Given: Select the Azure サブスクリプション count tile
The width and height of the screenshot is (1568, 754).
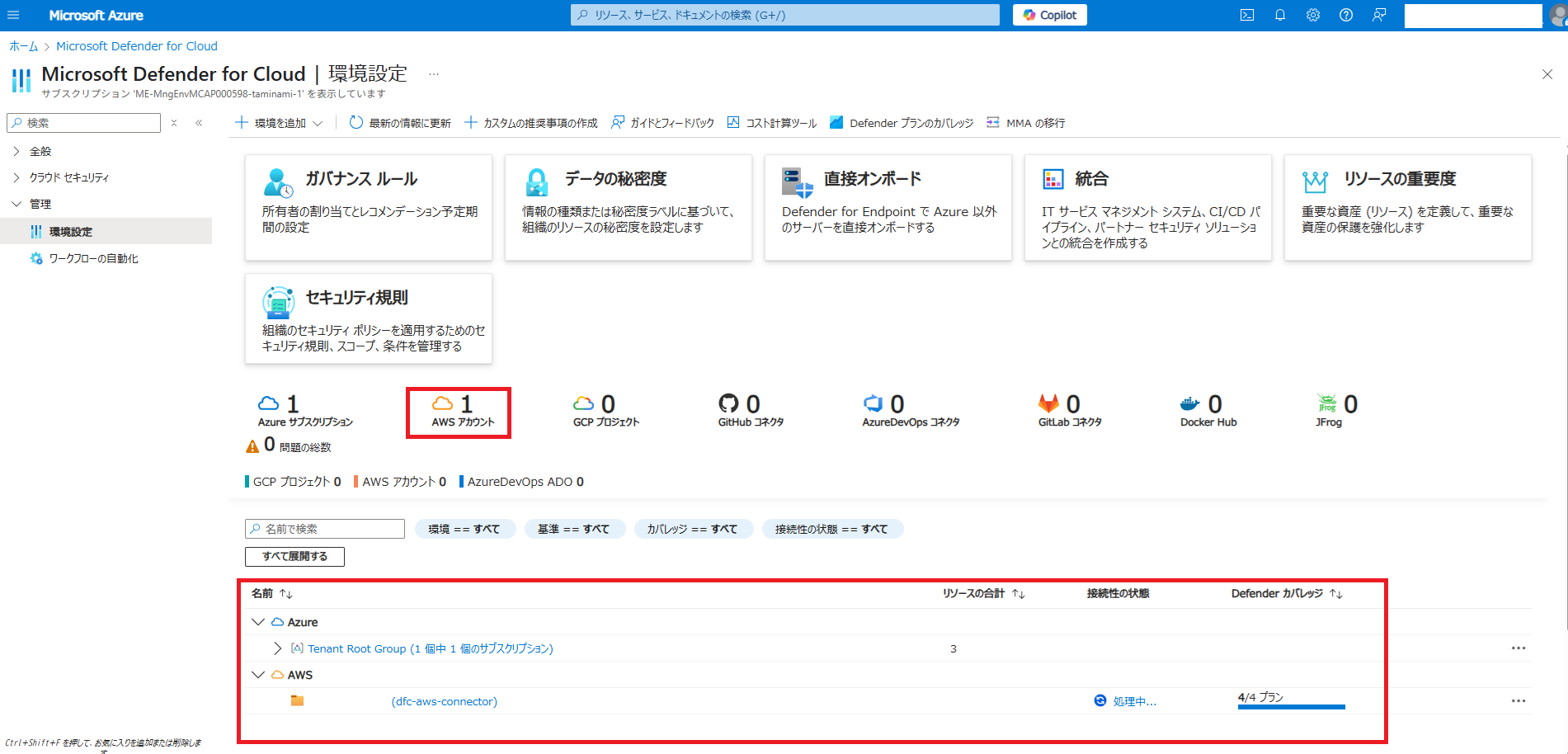Looking at the screenshot, I should [x=305, y=412].
